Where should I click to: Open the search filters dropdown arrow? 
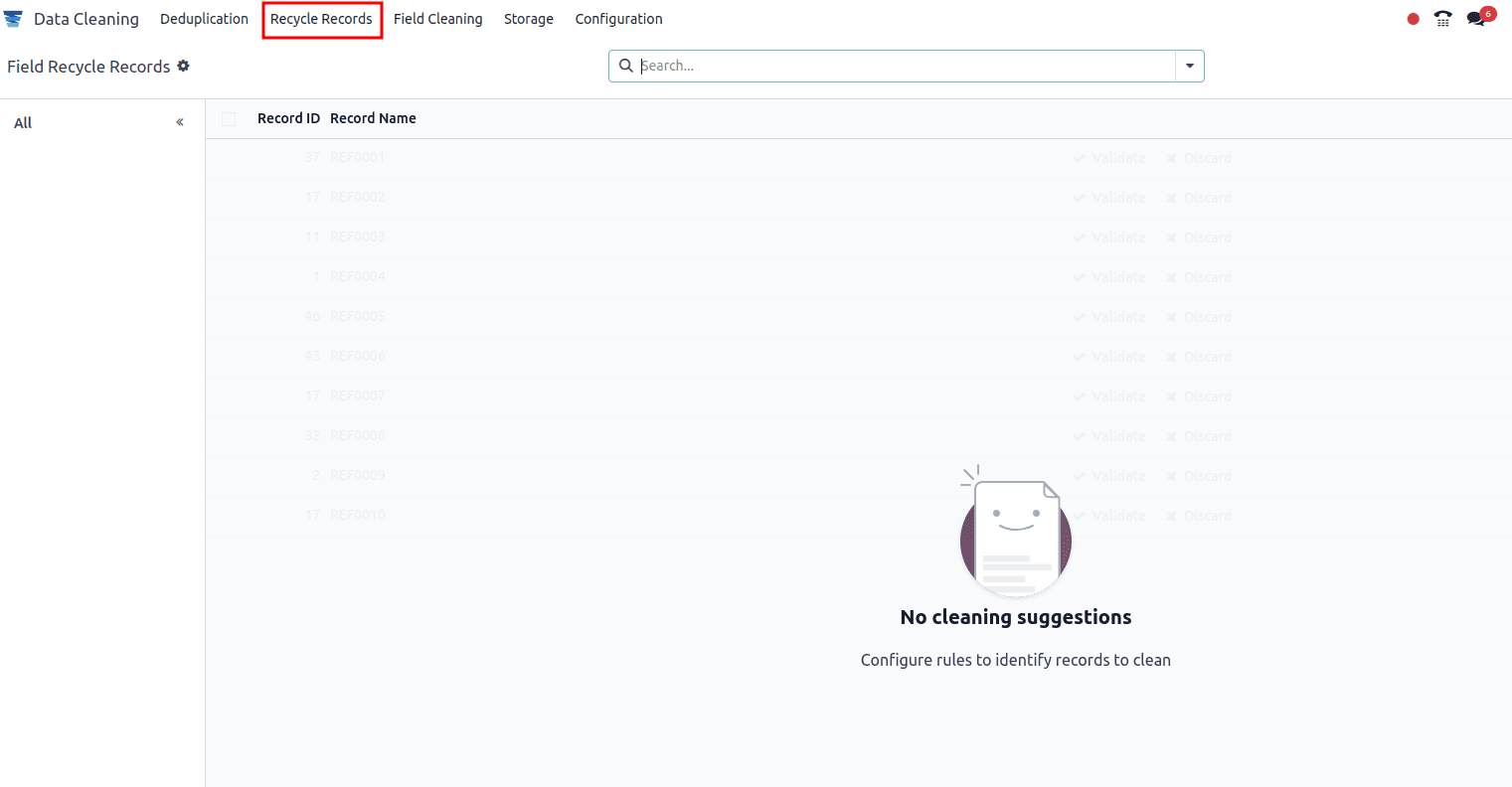pos(1189,66)
